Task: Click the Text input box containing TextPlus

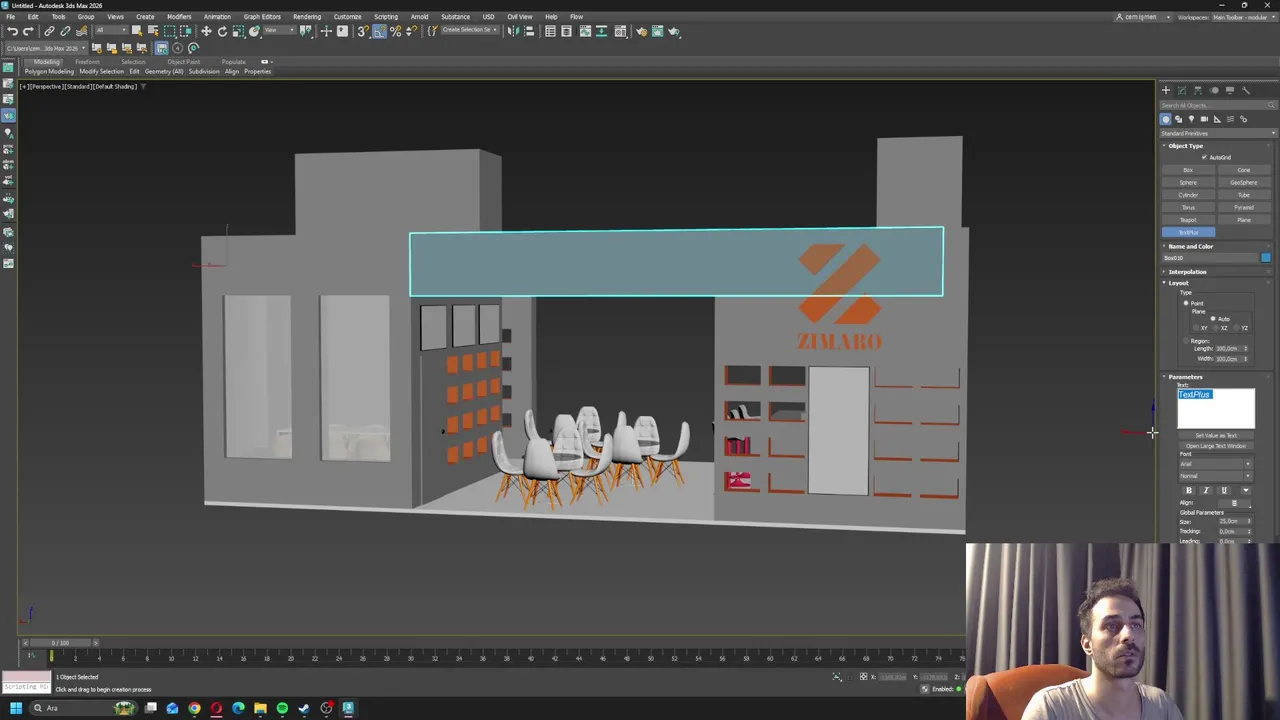Action: (1216, 408)
